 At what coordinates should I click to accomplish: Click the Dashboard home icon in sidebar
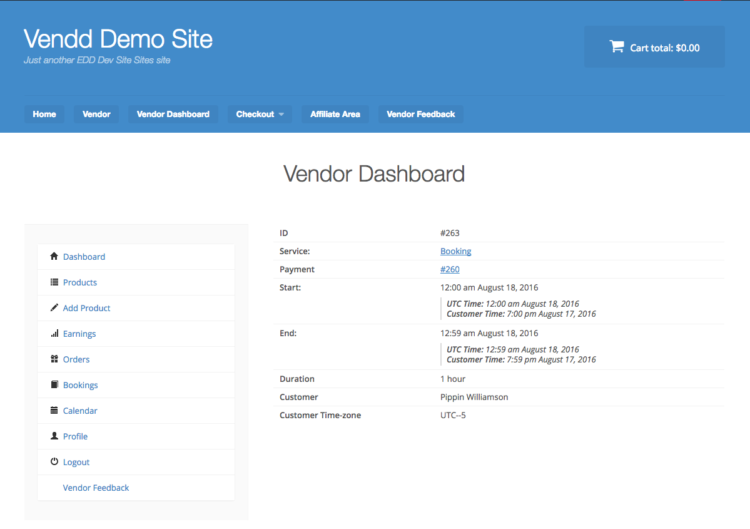pyautogui.click(x=54, y=256)
